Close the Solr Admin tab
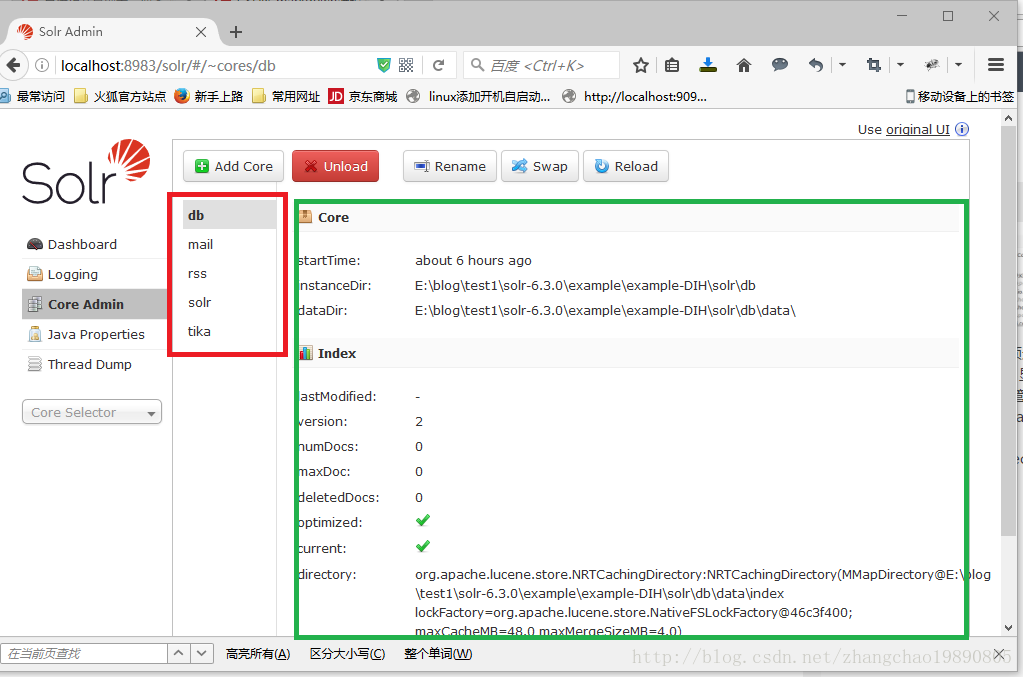Screen dimensions: 1023x677 pos(201,32)
